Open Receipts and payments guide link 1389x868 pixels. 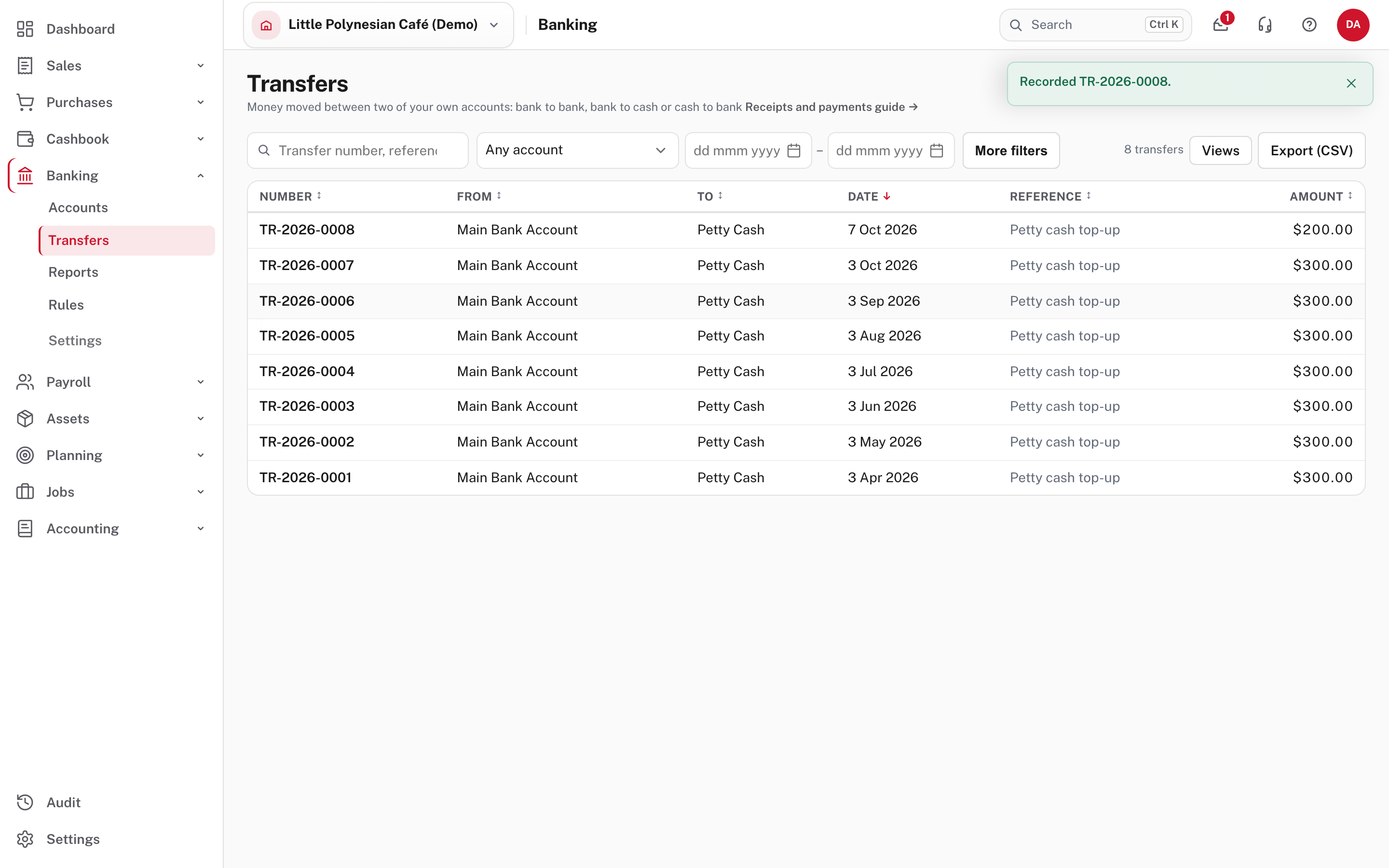coord(831,107)
